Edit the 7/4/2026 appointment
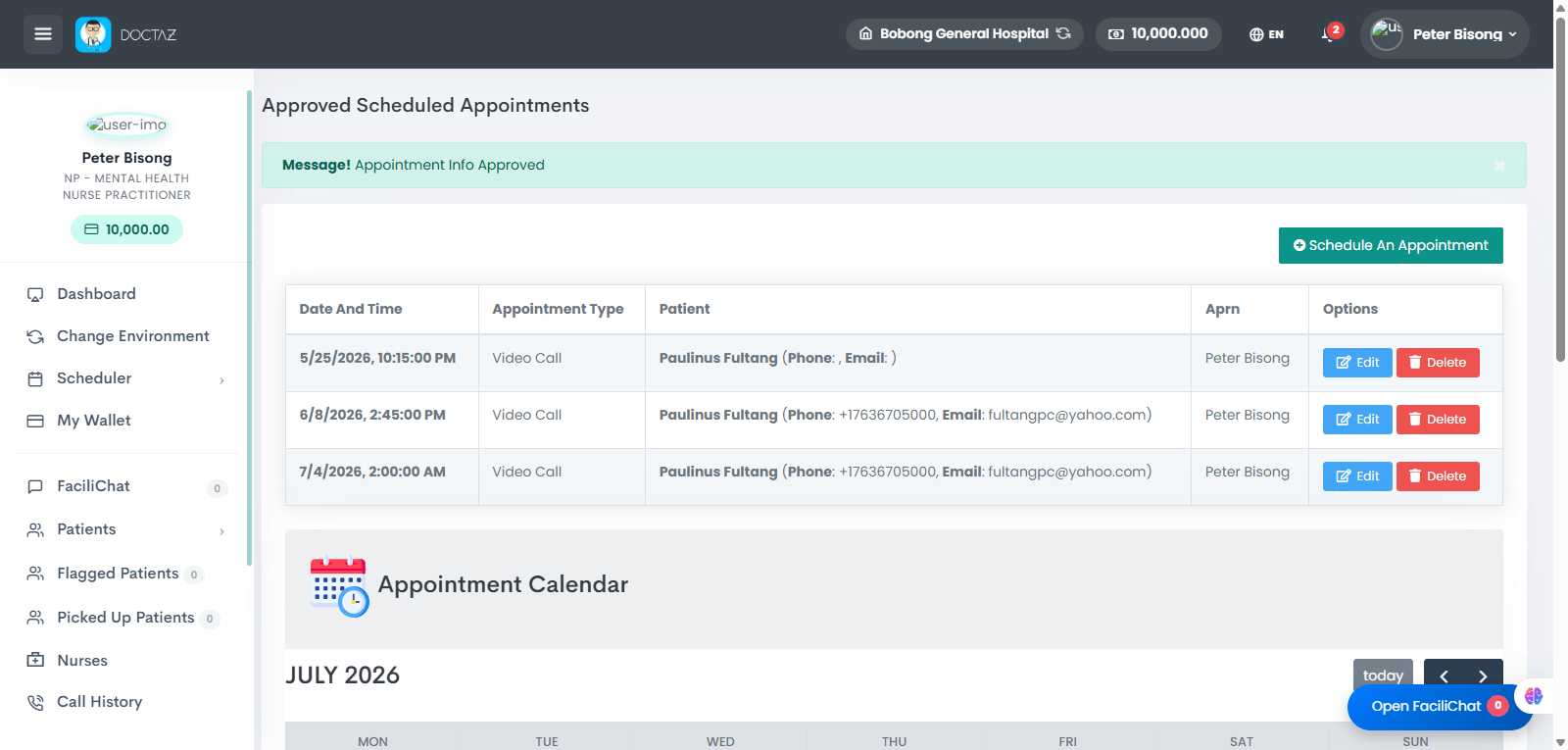Image resolution: width=1568 pixels, height=750 pixels. click(x=1357, y=476)
